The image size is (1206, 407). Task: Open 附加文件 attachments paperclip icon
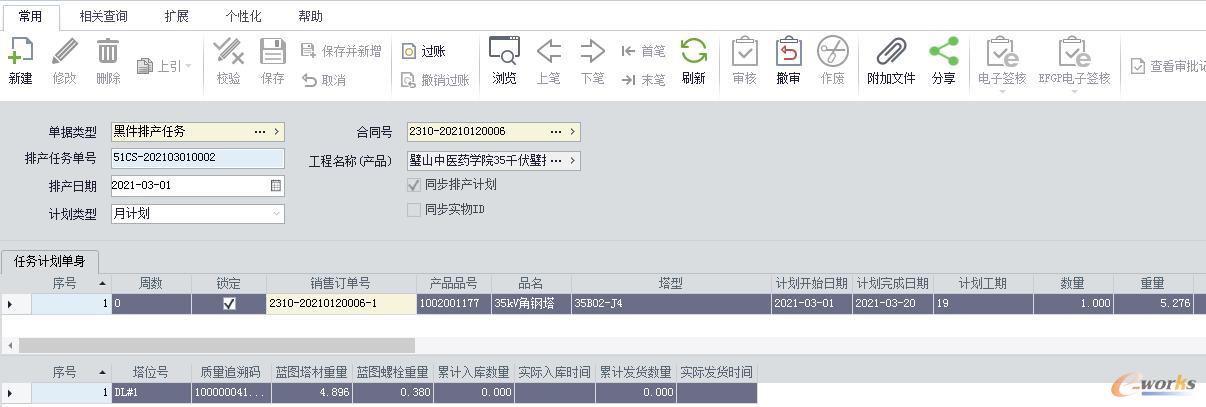coord(891,52)
